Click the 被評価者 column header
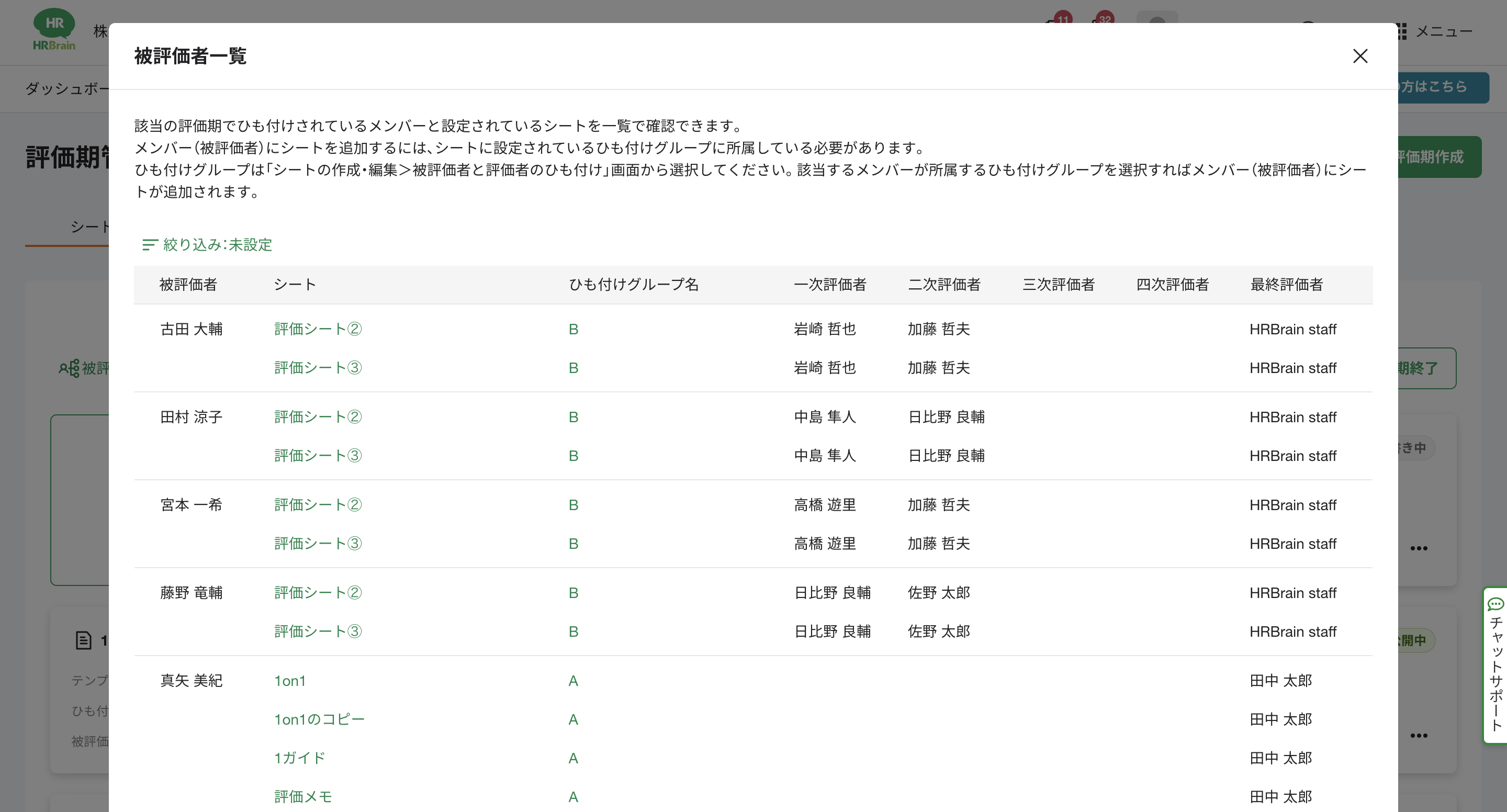 tap(188, 285)
